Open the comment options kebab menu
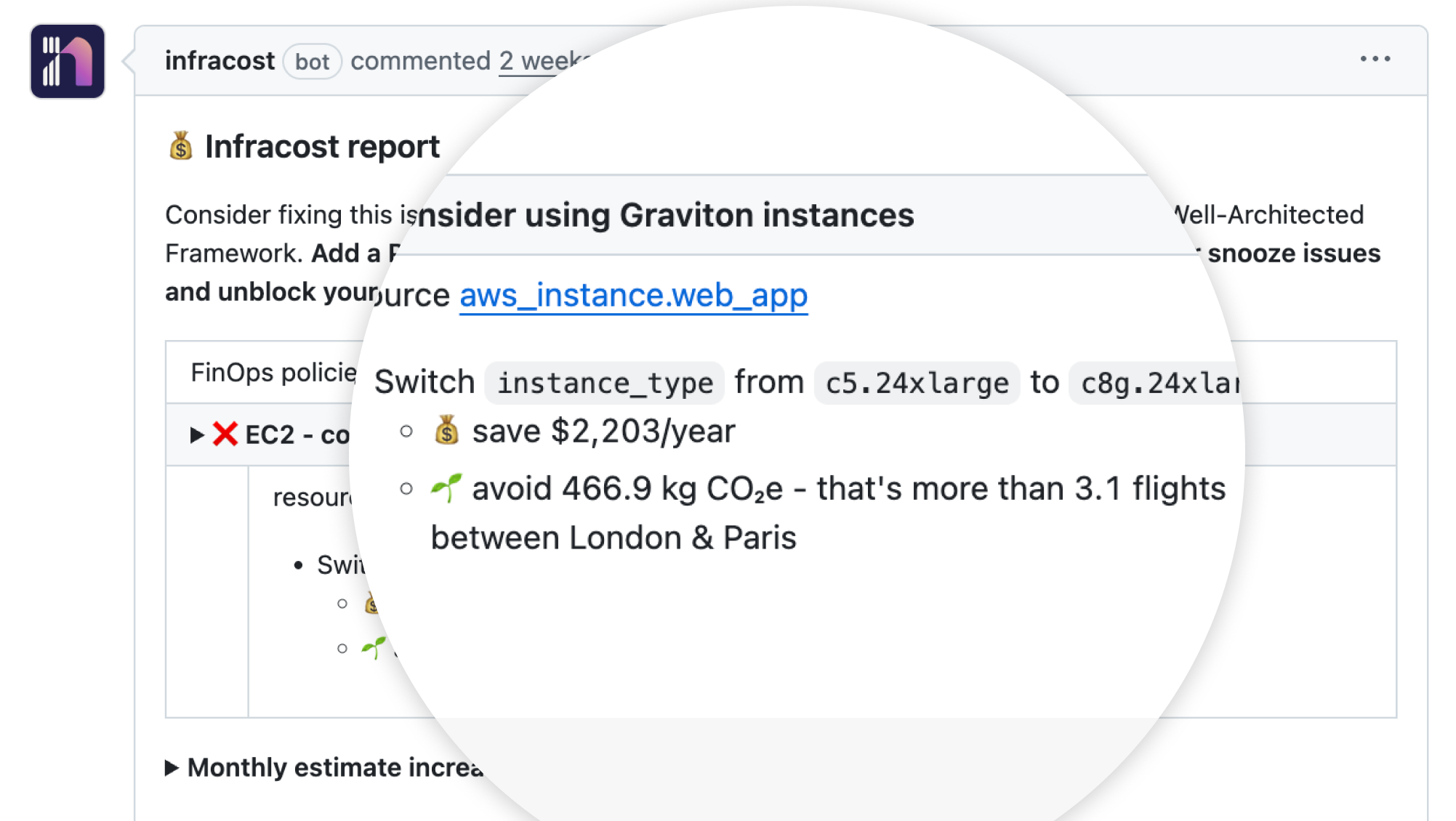The width and height of the screenshot is (1456, 821). point(1376,60)
